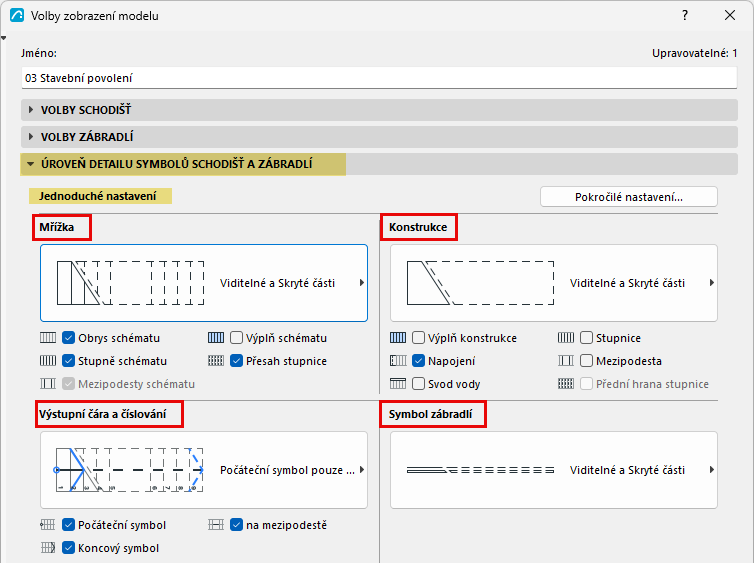The width and height of the screenshot is (754, 563).
Task: Disable Přesah stupnice checkbox
Action: (x=236, y=361)
